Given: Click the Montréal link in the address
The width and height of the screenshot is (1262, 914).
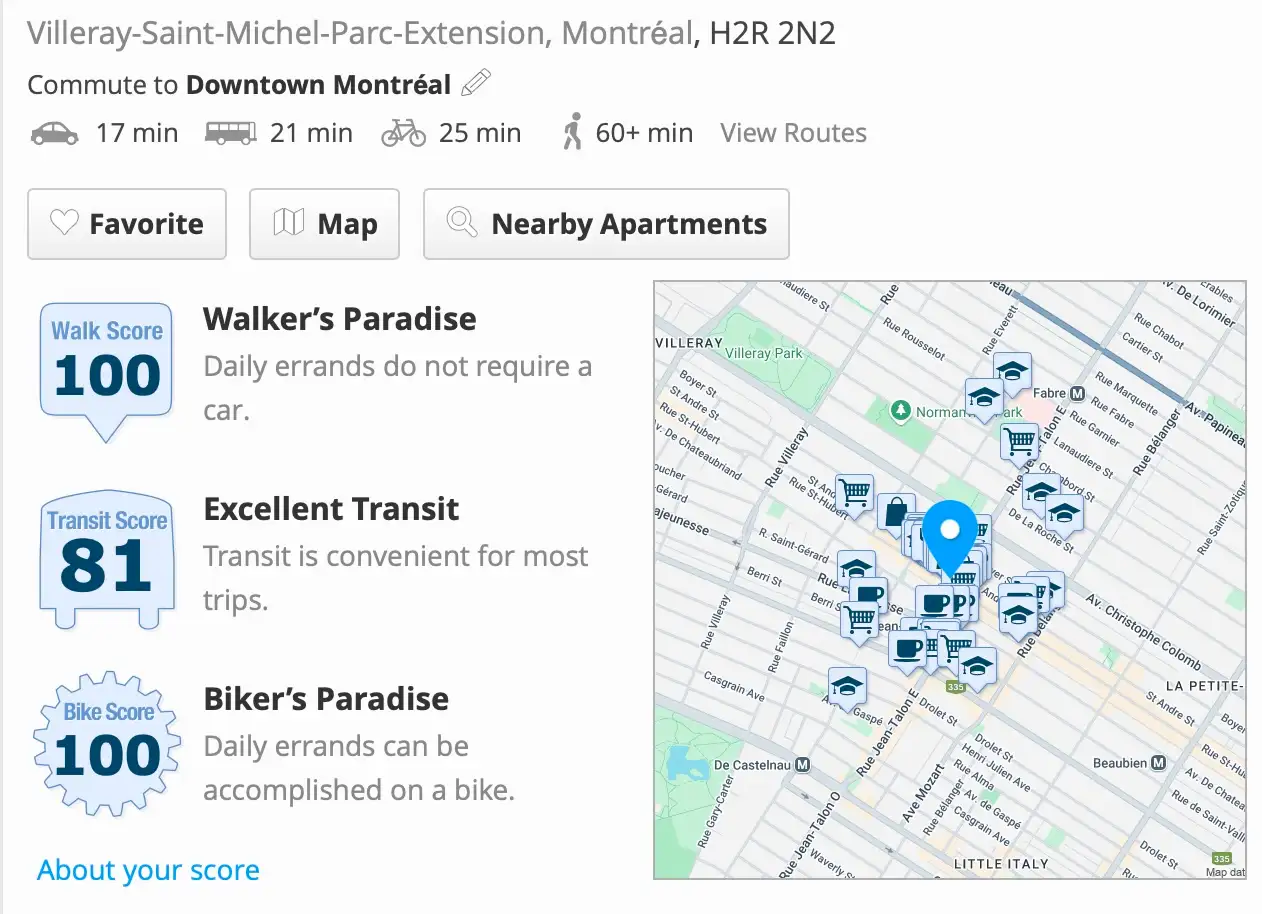Looking at the screenshot, I should (x=626, y=33).
